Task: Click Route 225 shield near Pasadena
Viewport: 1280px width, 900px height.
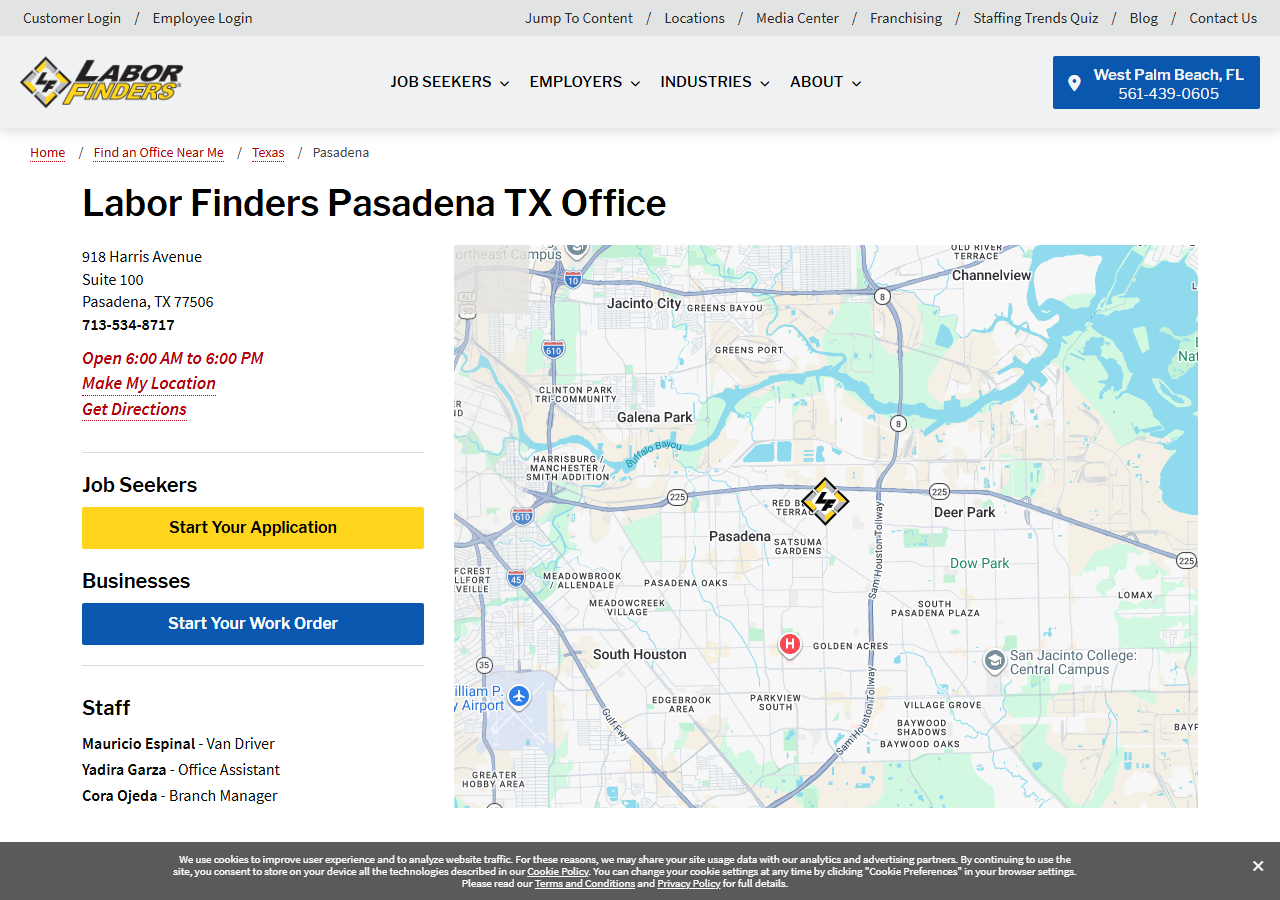Action: click(x=678, y=497)
